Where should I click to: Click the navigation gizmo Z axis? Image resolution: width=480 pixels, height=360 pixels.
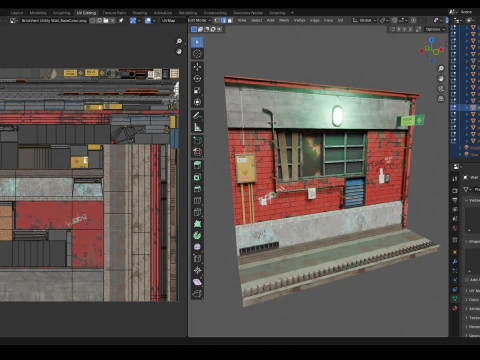431,40
